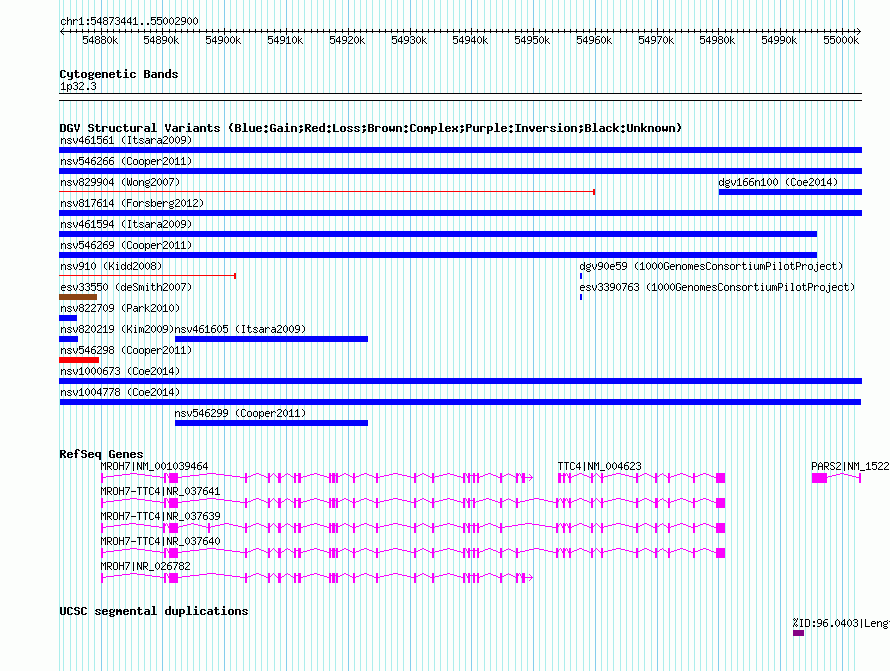Click the blue gain bar for nsv546299
The width and height of the screenshot is (890, 671).
(x=271, y=423)
